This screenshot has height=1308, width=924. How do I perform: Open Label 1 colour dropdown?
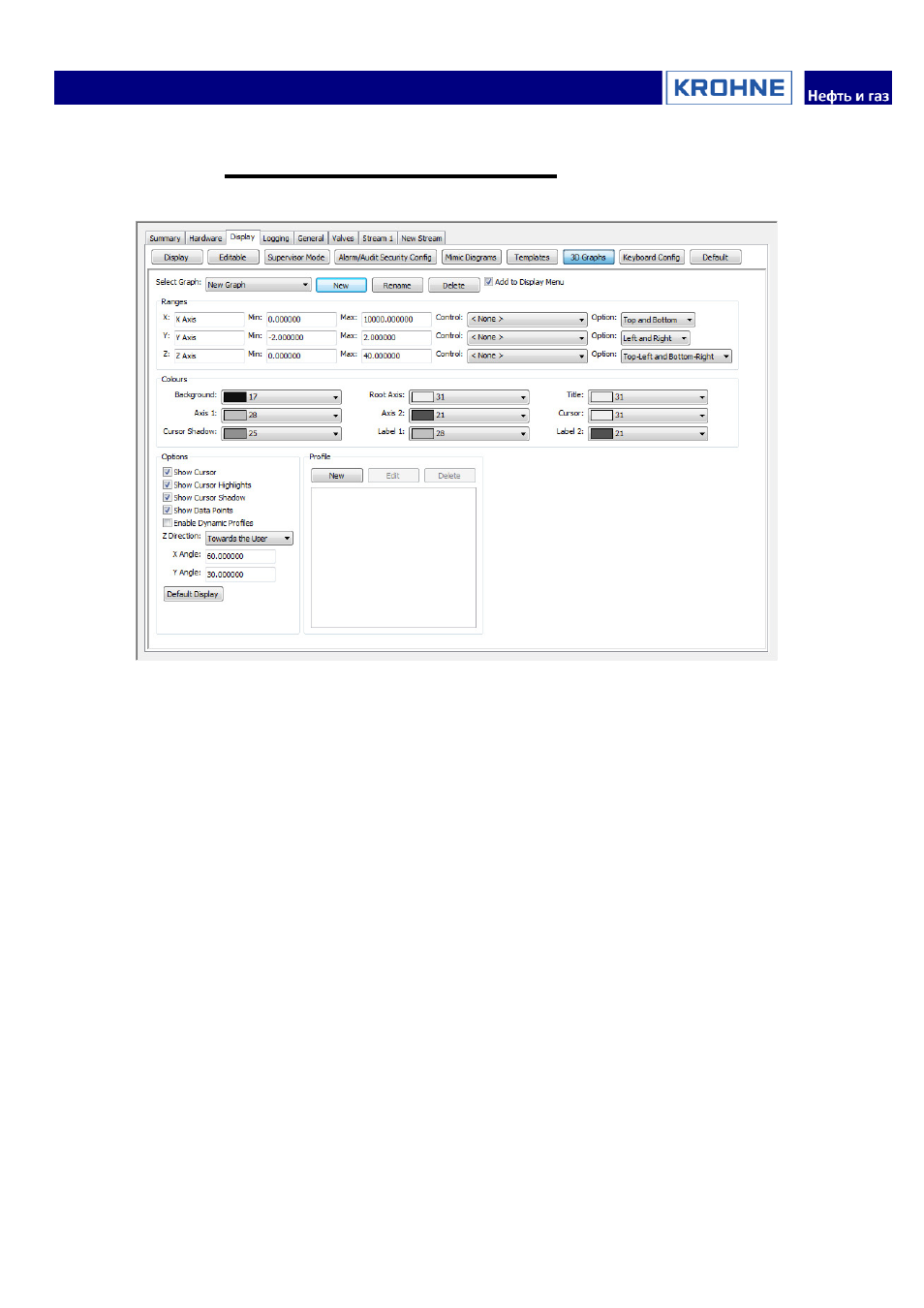pos(469,434)
